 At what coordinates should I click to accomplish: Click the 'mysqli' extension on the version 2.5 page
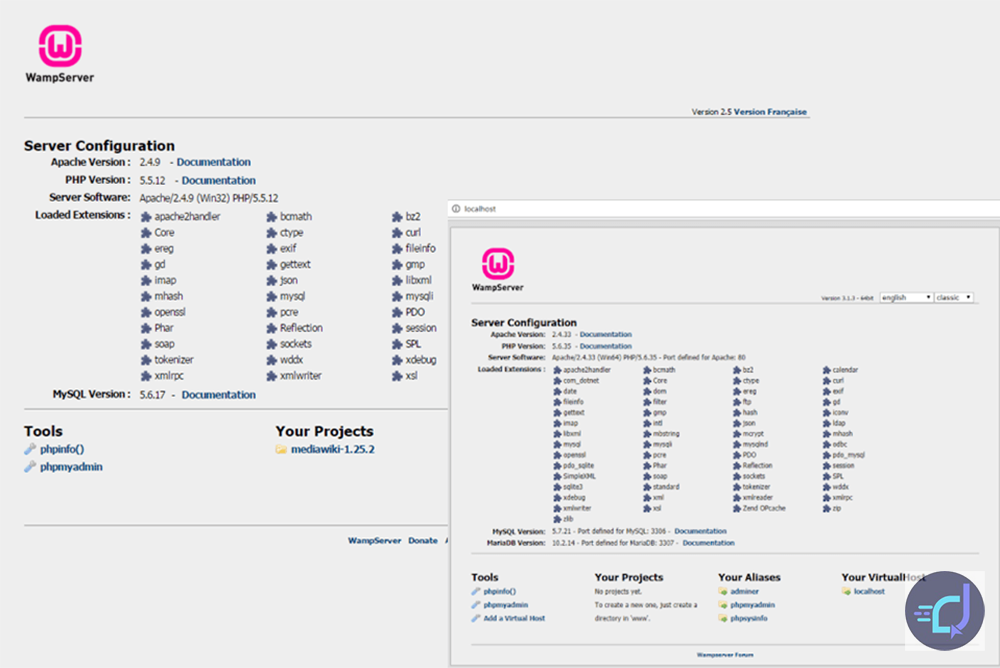click(419, 297)
